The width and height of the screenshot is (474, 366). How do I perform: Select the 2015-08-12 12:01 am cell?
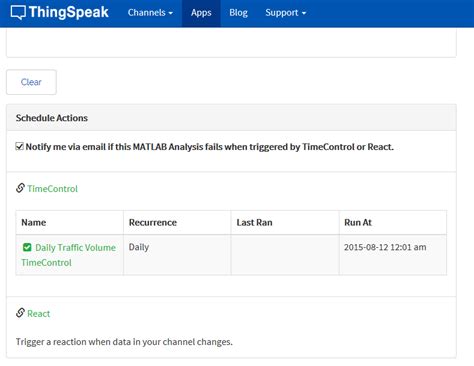pyautogui.click(x=393, y=255)
